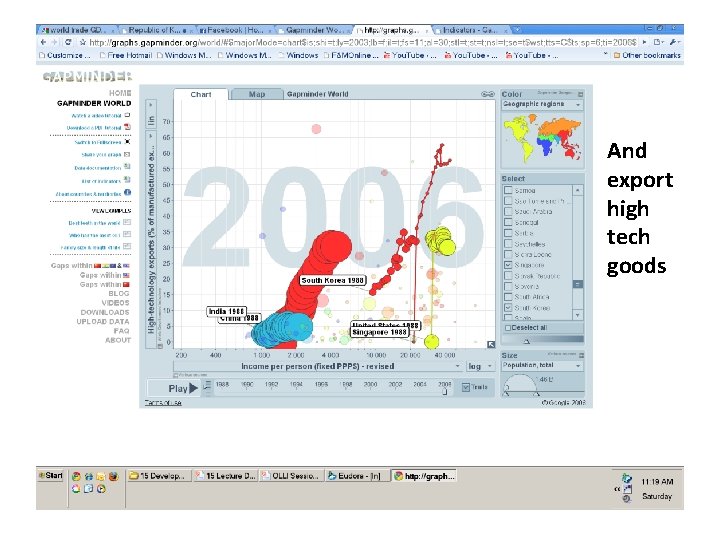The height and width of the screenshot is (540, 720).
Task: Open the DOWNLOADS link
Action: point(105,312)
